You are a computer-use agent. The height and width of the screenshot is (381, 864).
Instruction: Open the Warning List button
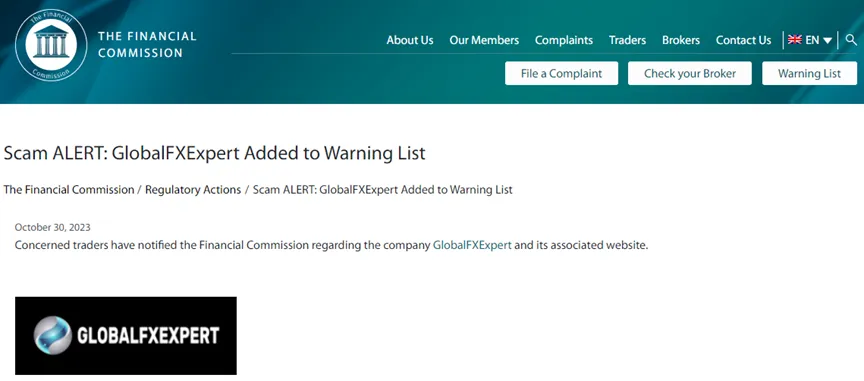(x=809, y=73)
